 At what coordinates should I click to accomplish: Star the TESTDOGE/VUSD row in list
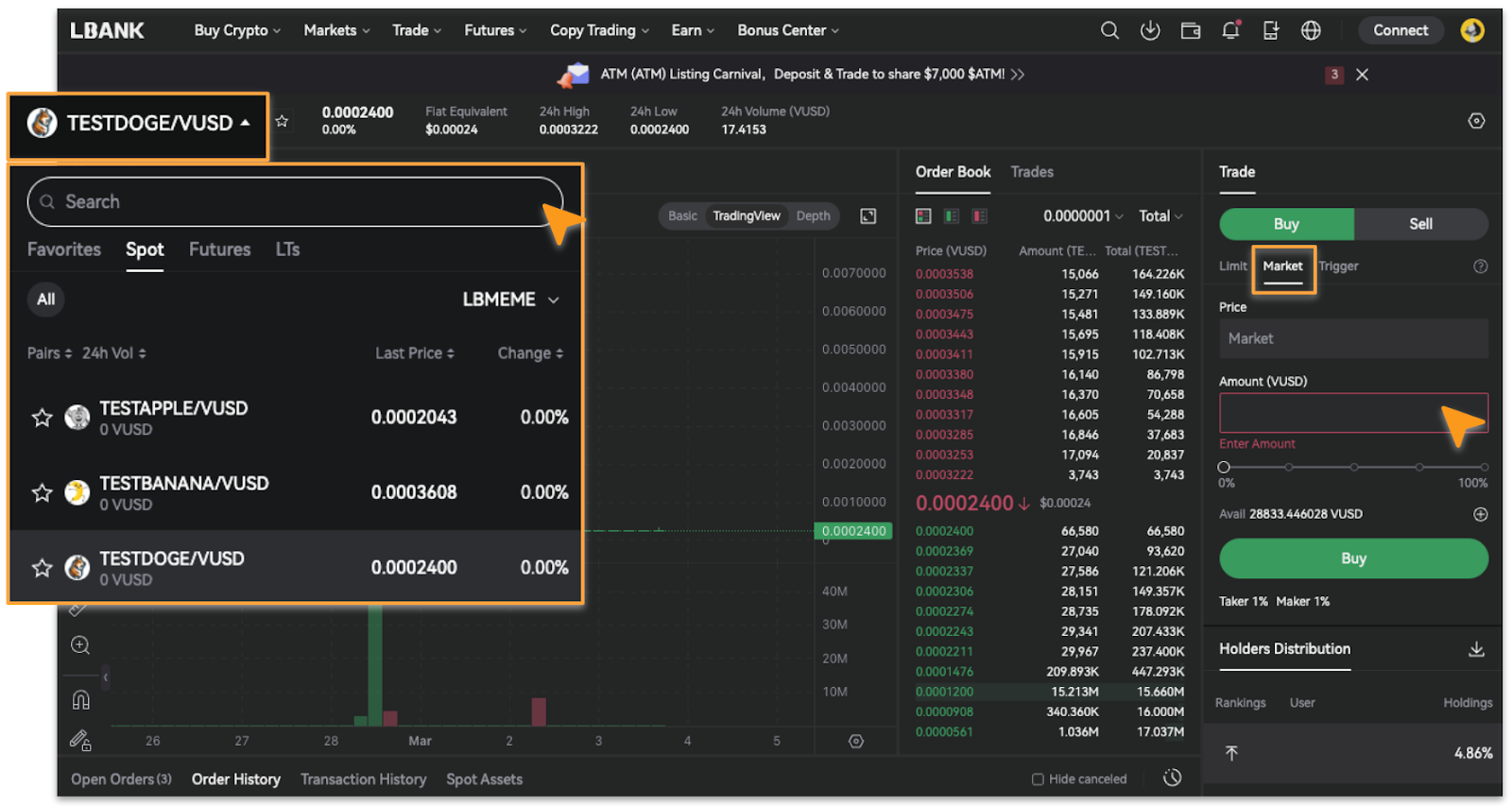(42, 568)
